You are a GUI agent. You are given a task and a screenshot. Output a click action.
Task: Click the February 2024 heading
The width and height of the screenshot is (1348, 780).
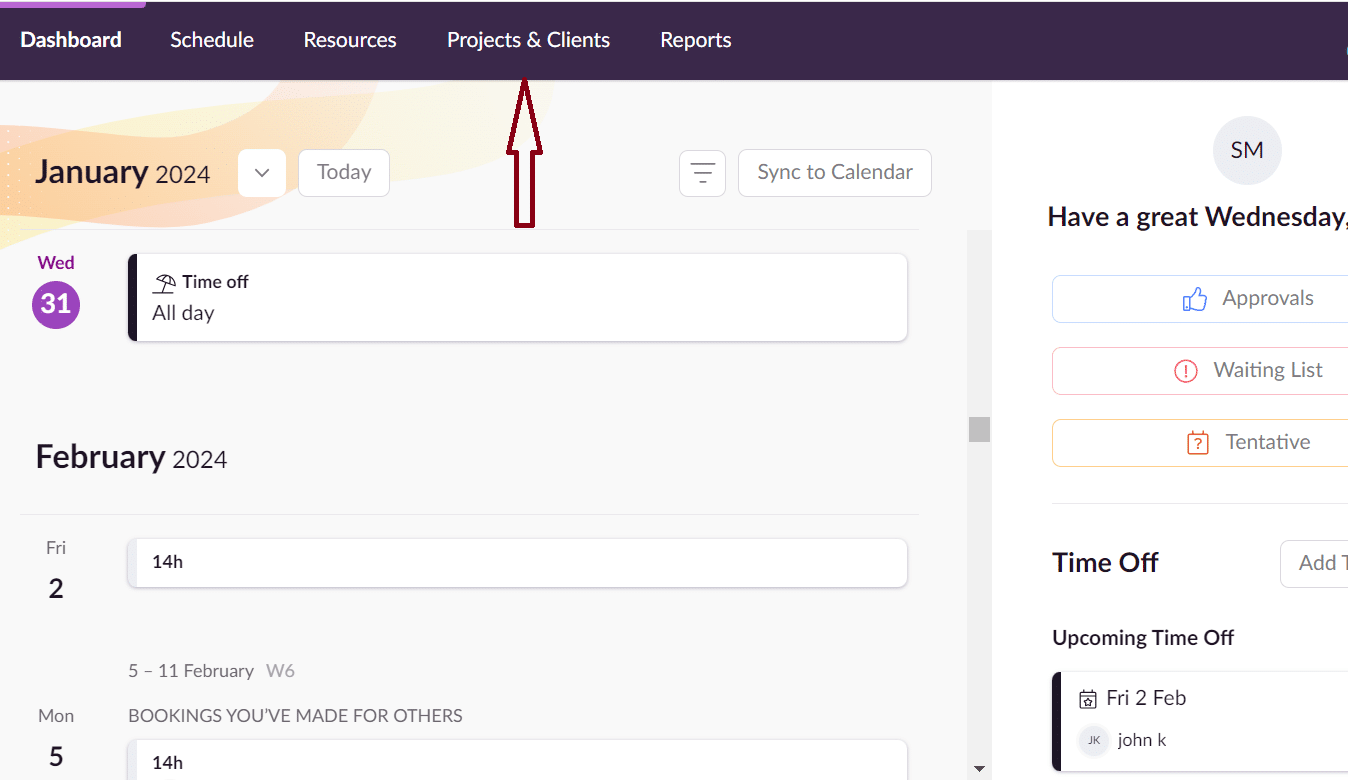[132, 457]
